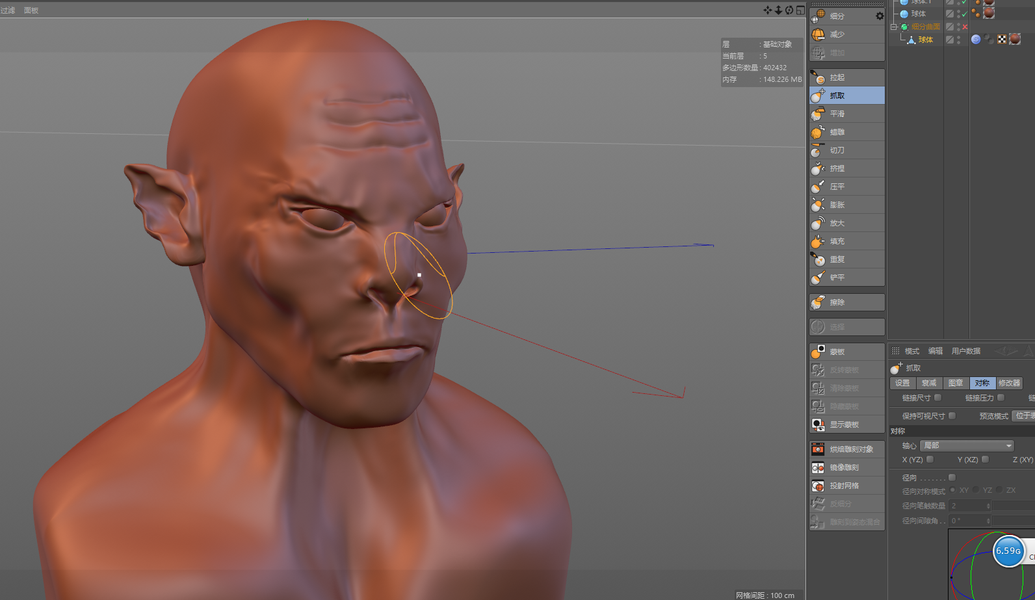The image size is (1035, 600).
Task: Toggle the red X on 细分曲面
Action: [x=965, y=27]
